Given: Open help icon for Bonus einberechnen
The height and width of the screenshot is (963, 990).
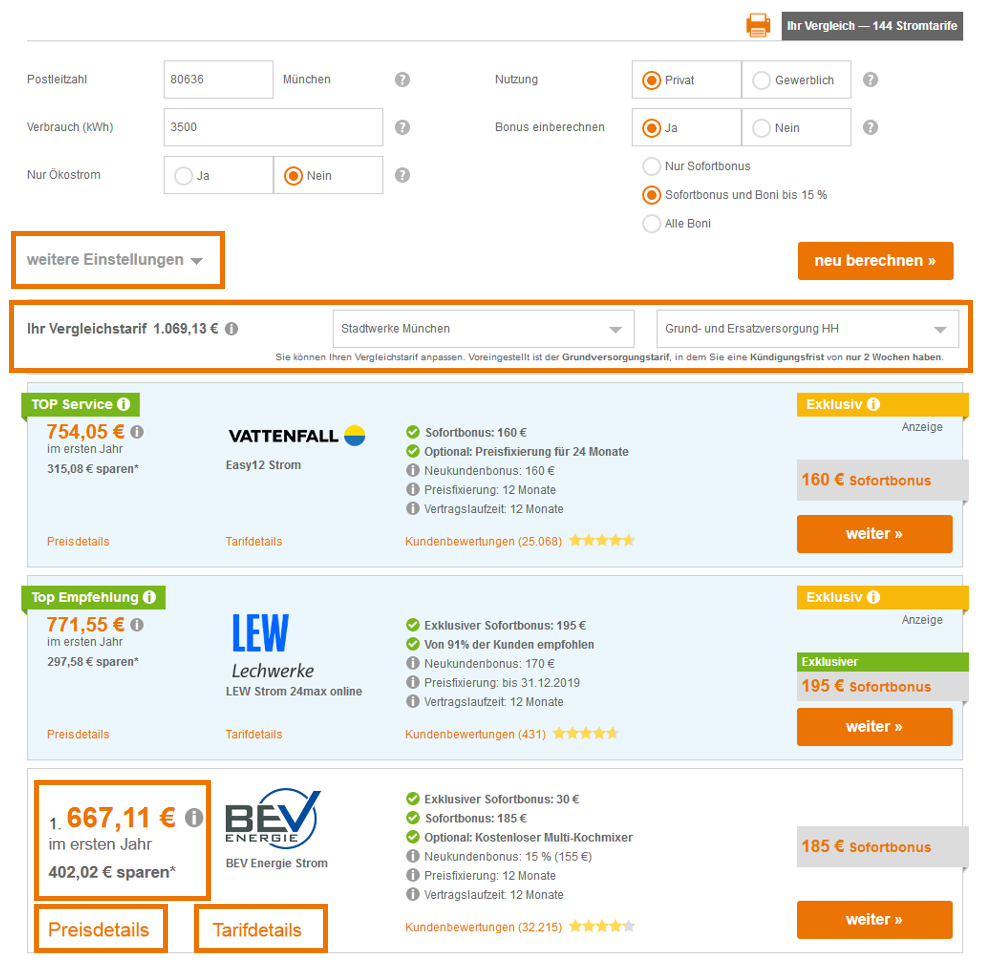Looking at the screenshot, I should click(x=870, y=127).
